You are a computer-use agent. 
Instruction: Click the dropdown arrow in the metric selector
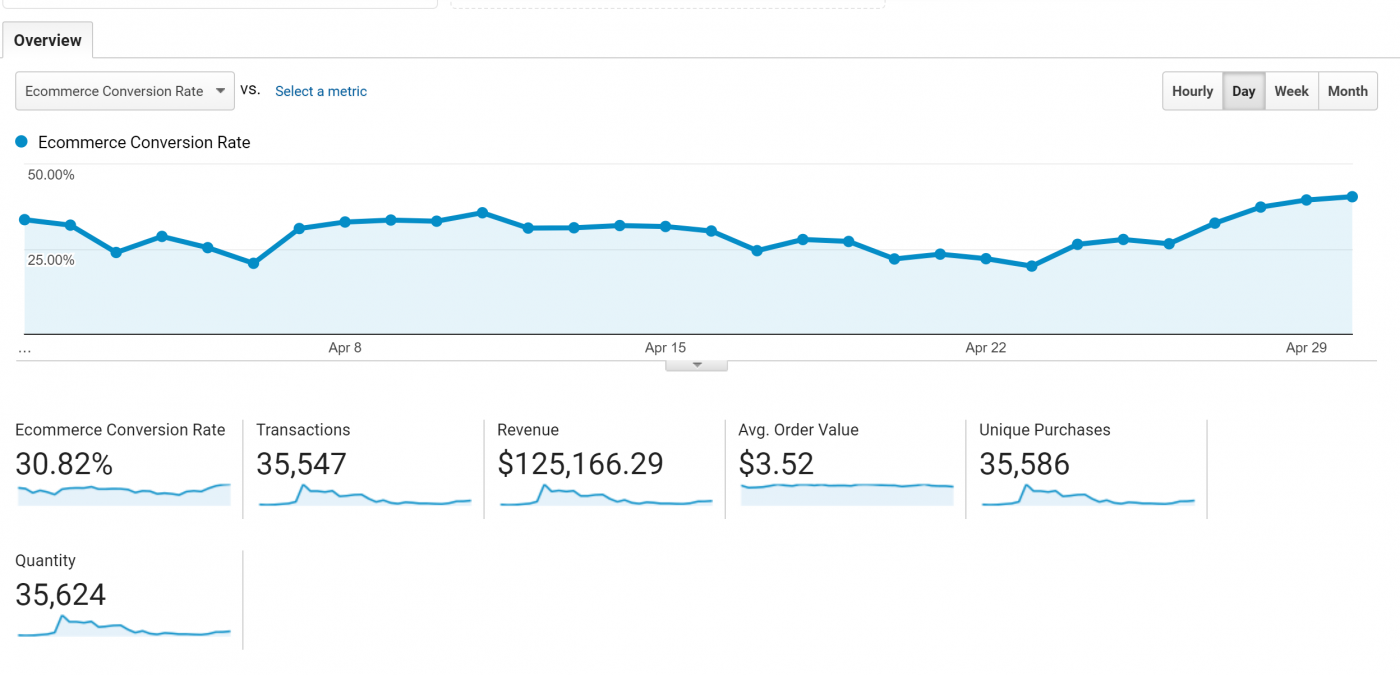[220, 91]
